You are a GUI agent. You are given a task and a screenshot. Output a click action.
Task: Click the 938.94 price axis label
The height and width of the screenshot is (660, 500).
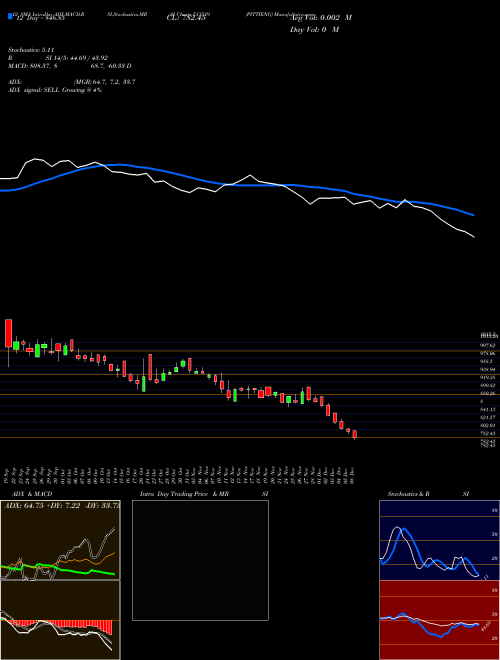489,369
